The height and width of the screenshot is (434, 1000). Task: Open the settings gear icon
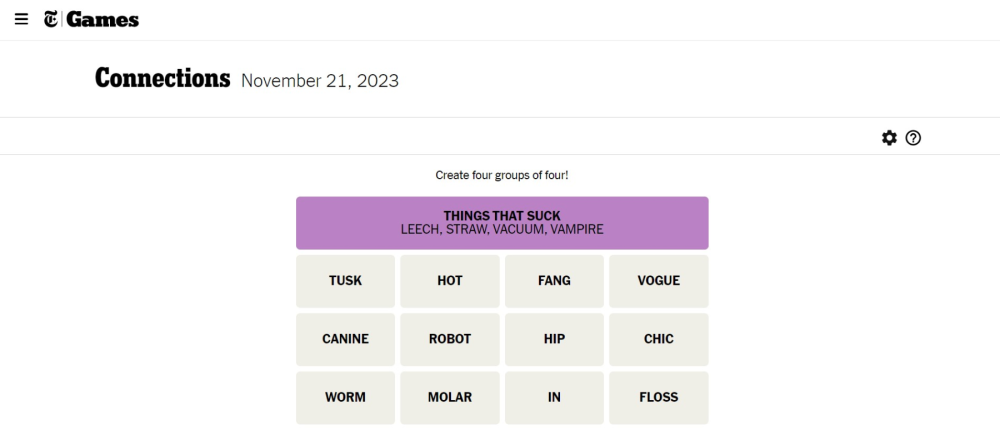pyautogui.click(x=889, y=138)
